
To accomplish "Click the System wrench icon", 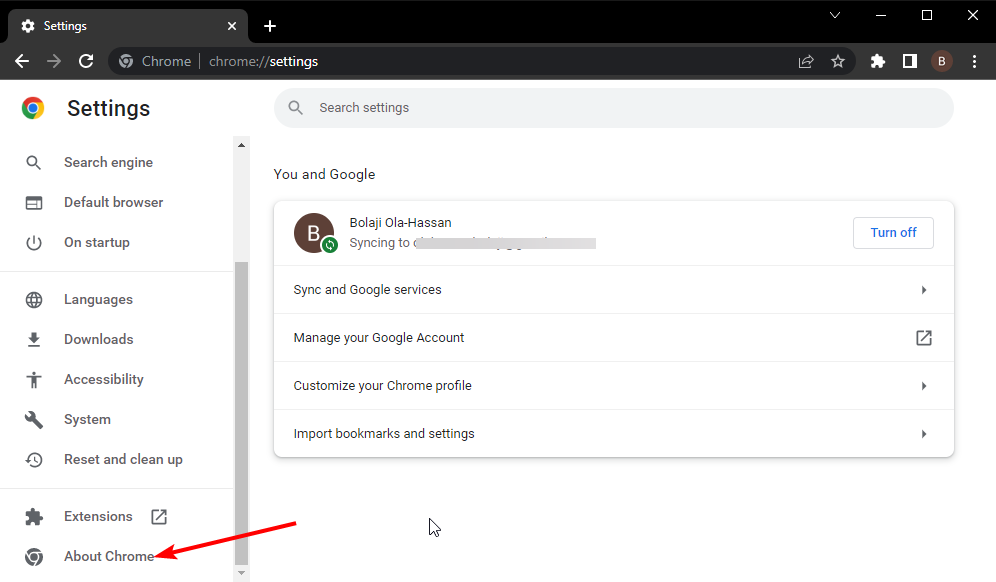I will 34,420.
